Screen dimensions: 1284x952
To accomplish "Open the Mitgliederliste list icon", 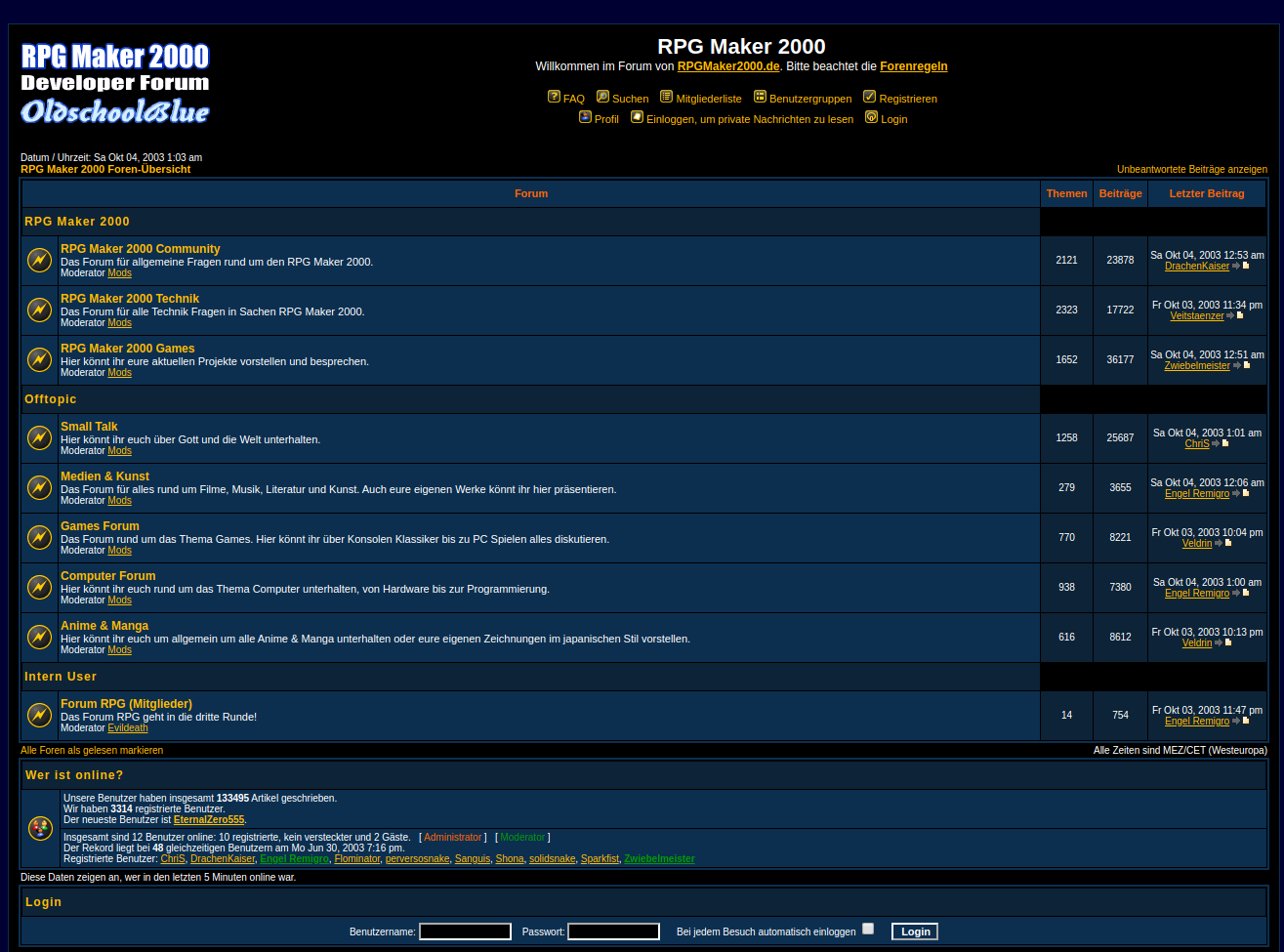I will [666, 97].
